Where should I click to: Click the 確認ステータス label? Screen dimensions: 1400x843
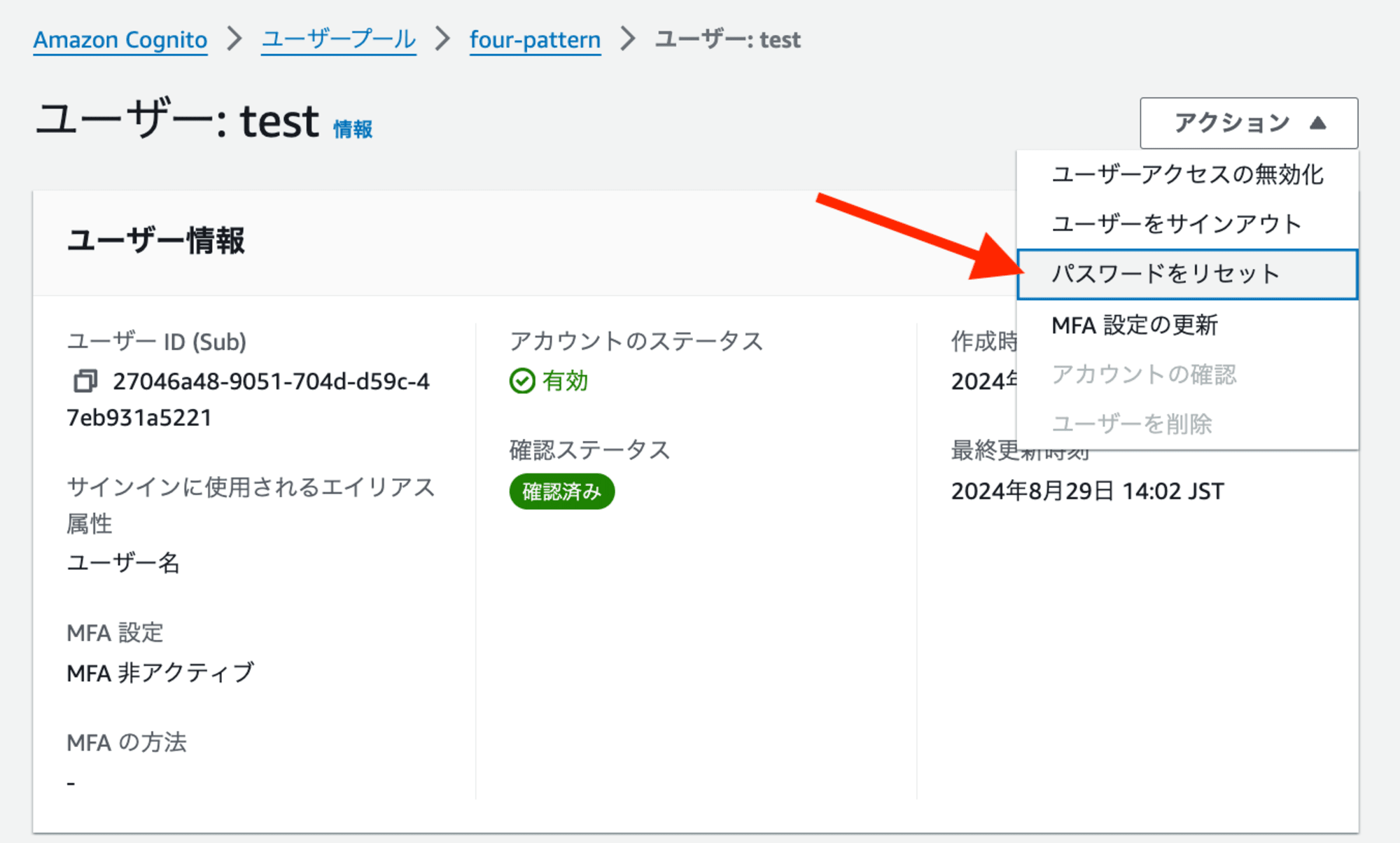(590, 450)
